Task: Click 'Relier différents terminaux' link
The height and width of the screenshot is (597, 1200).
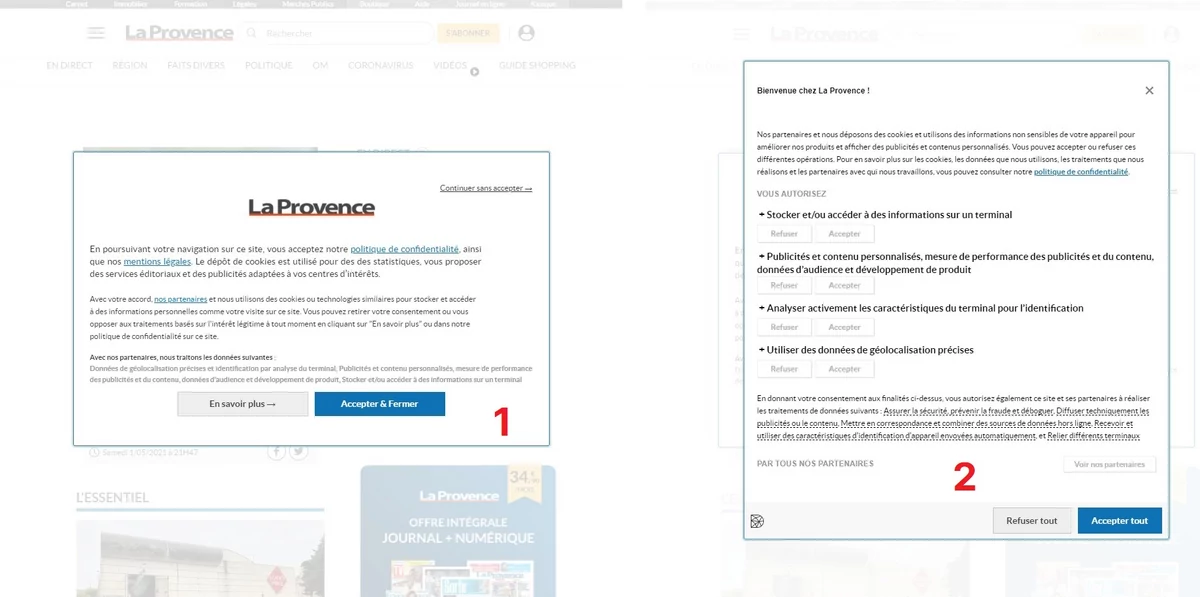Action: (x=1095, y=436)
